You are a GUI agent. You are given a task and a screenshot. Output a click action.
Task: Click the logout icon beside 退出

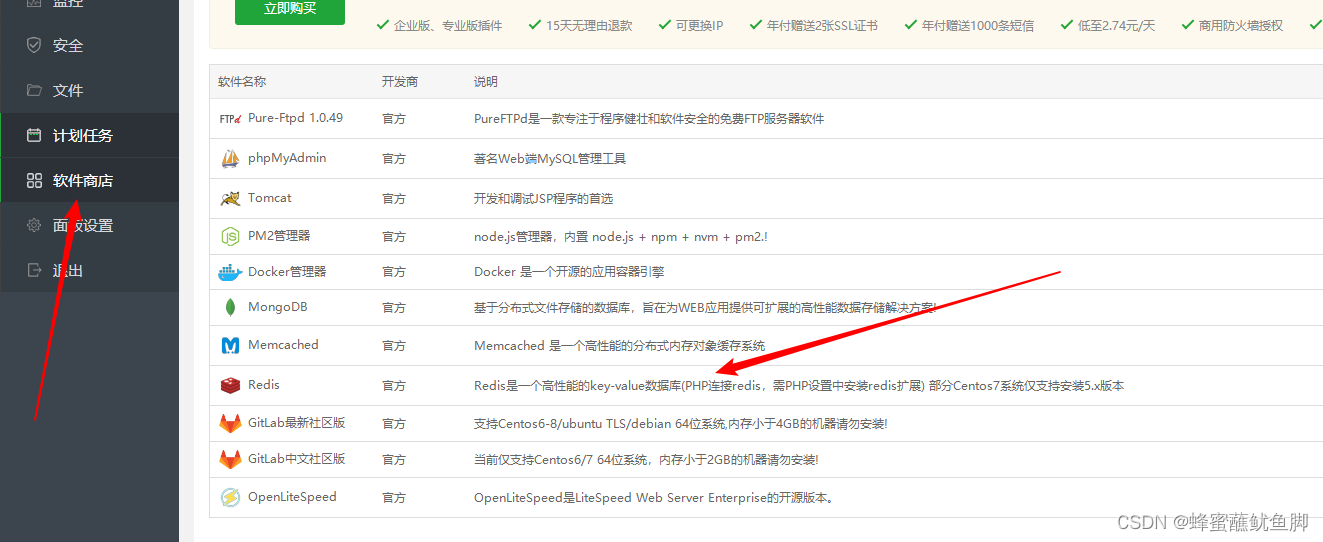pyautogui.click(x=34, y=271)
